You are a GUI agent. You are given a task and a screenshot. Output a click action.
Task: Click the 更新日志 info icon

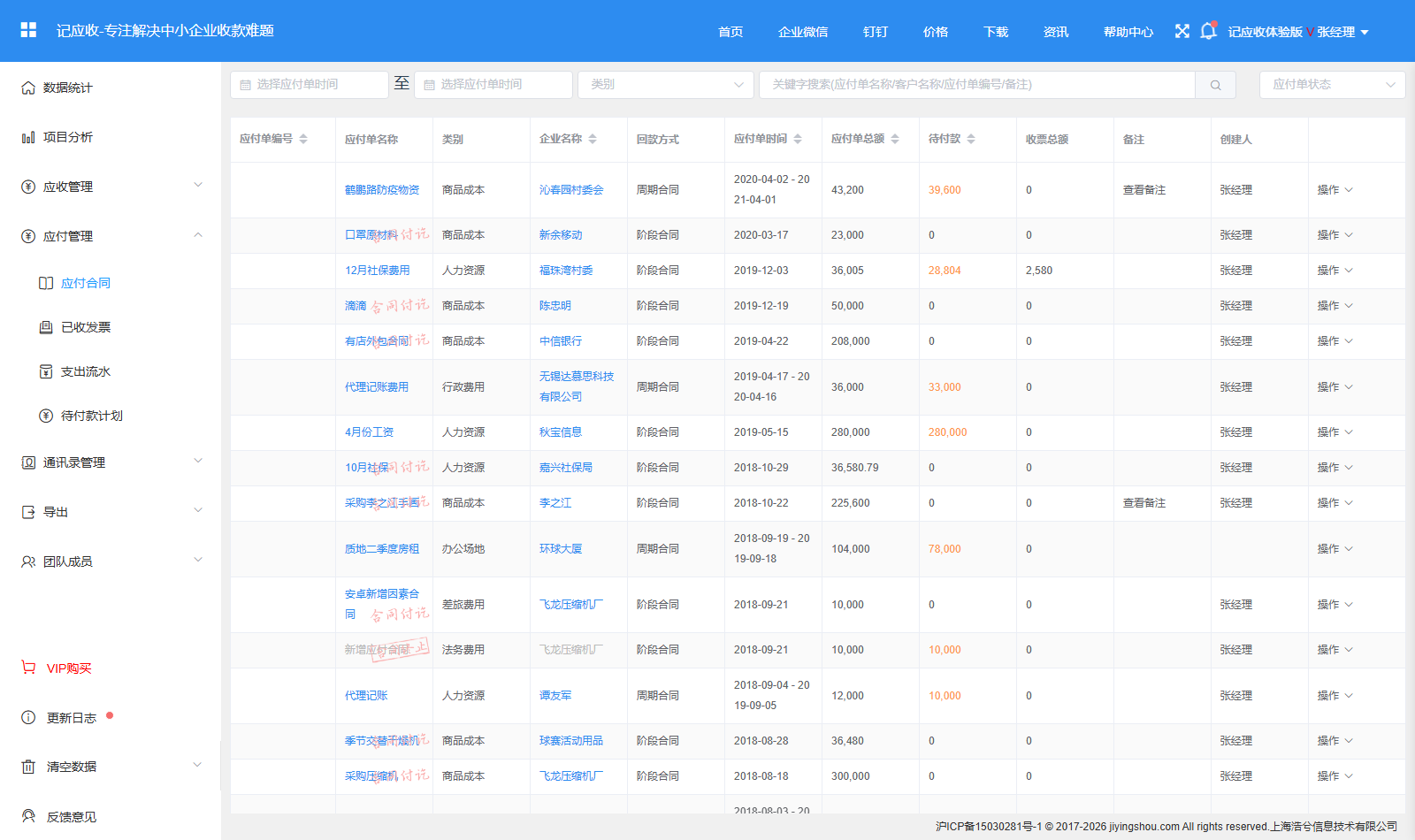(28, 717)
